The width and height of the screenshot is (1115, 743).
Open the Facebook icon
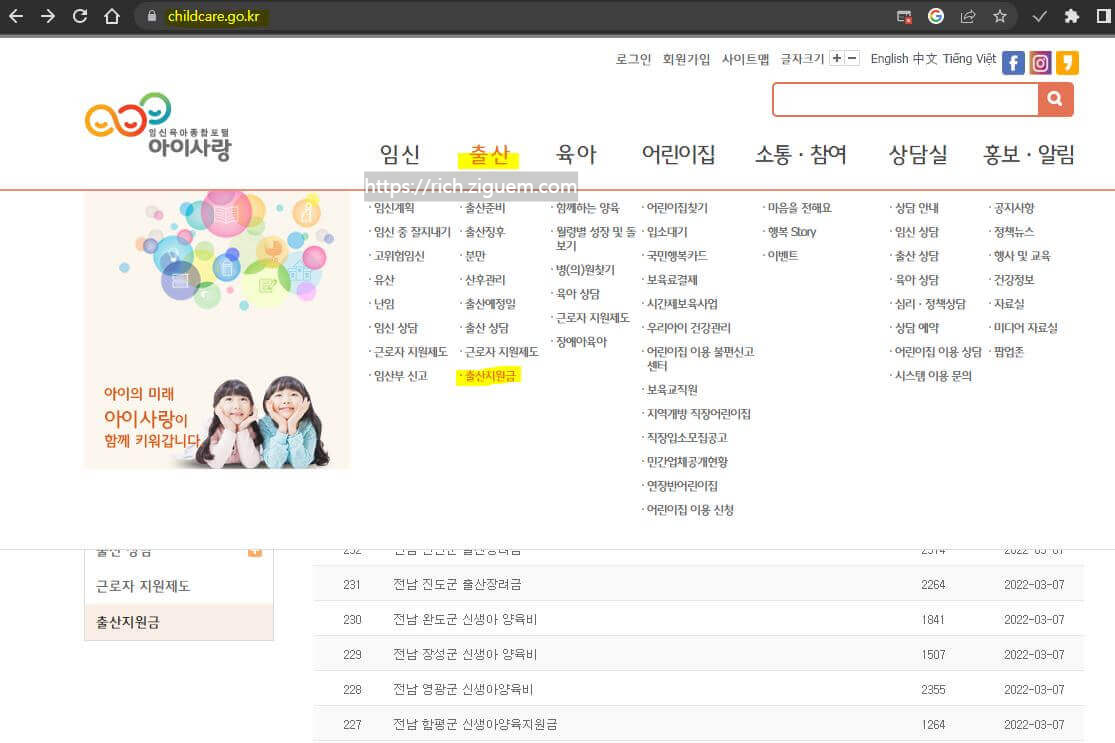point(1012,62)
